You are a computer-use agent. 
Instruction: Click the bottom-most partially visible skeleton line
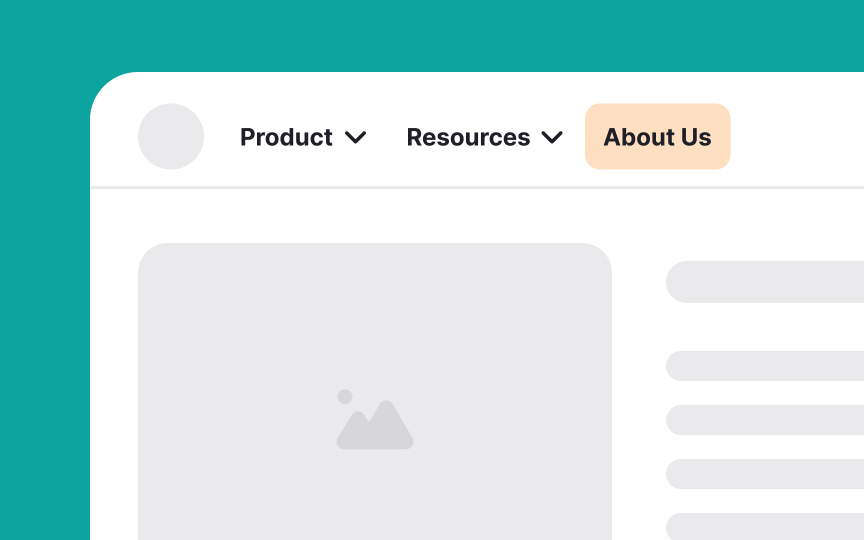[x=765, y=527]
